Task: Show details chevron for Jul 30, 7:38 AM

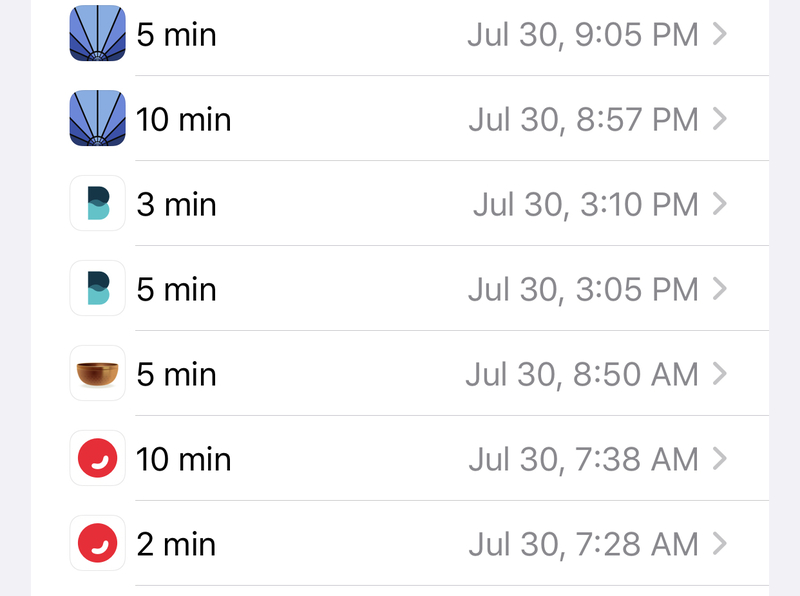Action: 719,458
